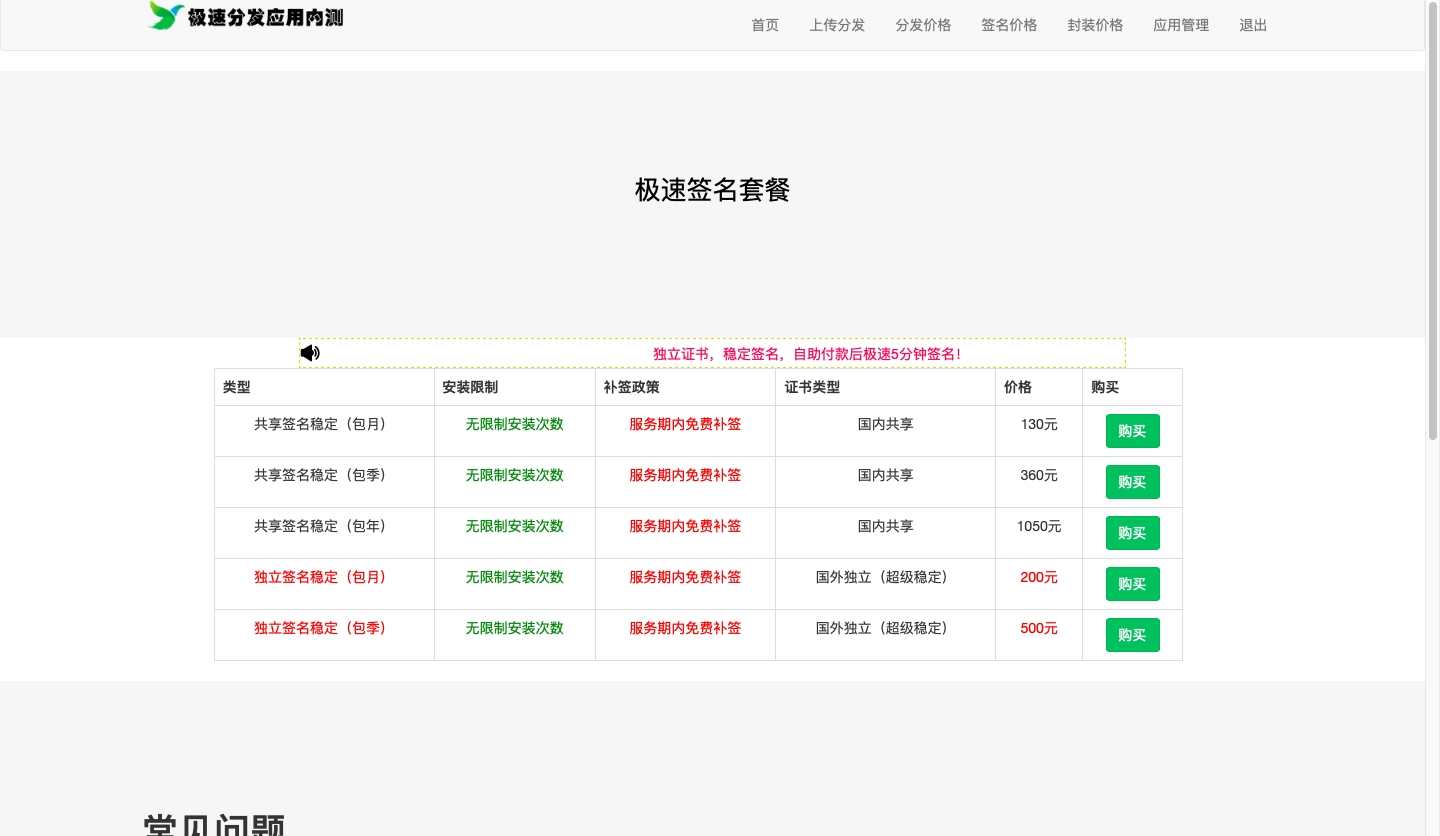Click the pink scrolling announcement text
The image size is (1440, 836).
coord(807,354)
